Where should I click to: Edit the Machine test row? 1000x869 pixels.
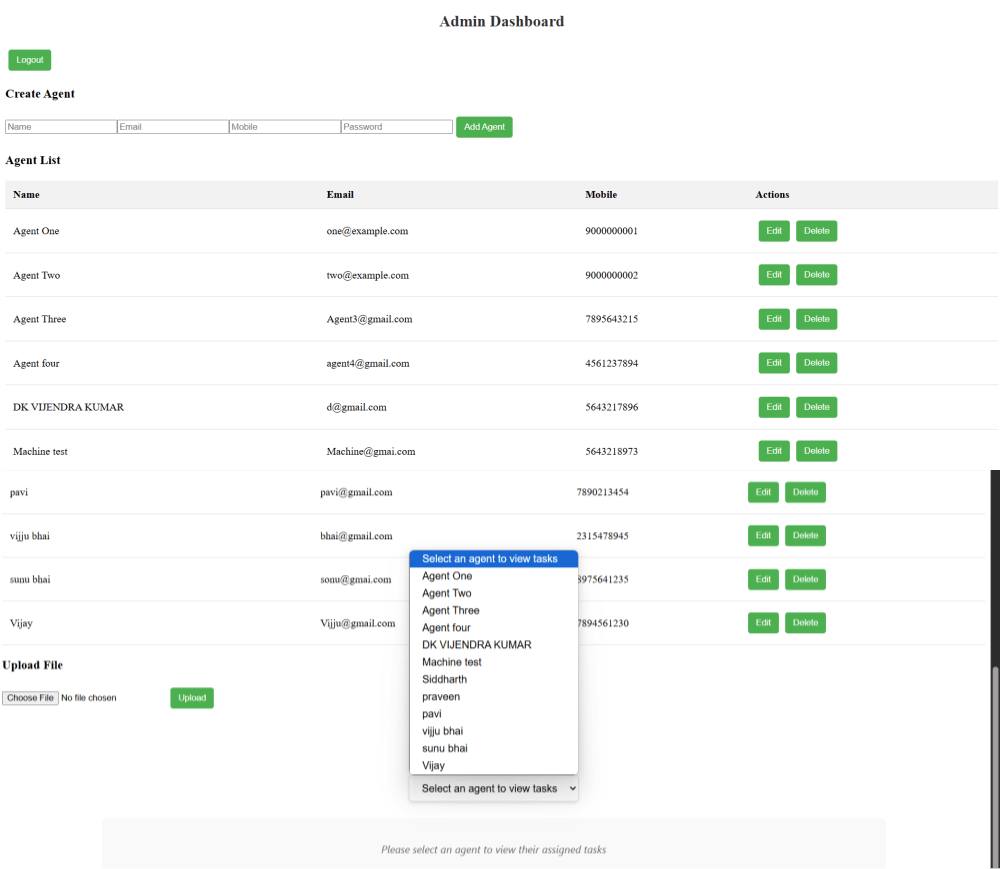tap(774, 451)
